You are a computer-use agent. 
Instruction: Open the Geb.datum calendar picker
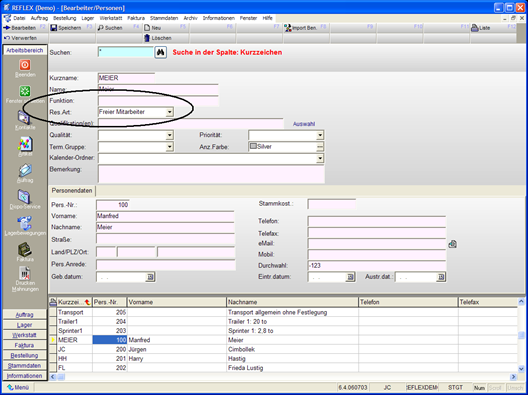[151, 277]
